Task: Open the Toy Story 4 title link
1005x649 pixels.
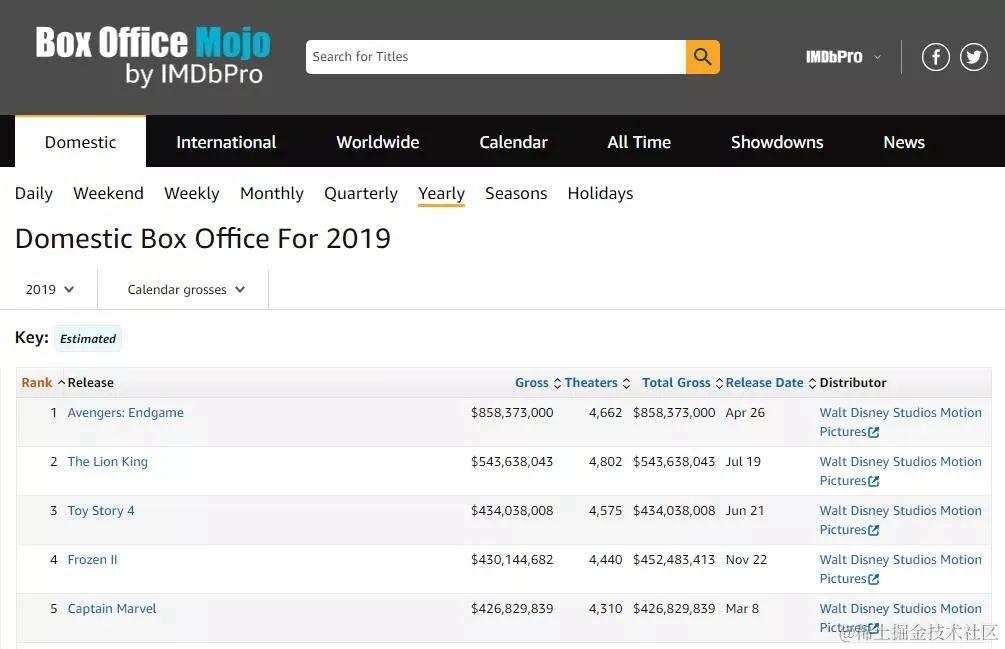Action: (x=101, y=511)
